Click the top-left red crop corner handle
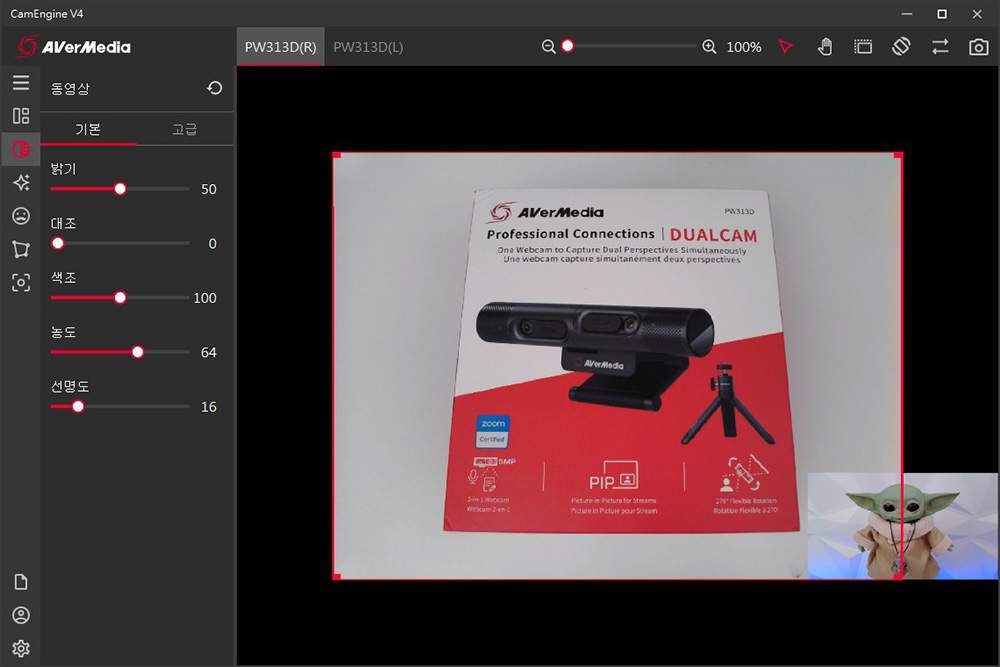Image resolution: width=1000 pixels, height=667 pixels. (337, 156)
